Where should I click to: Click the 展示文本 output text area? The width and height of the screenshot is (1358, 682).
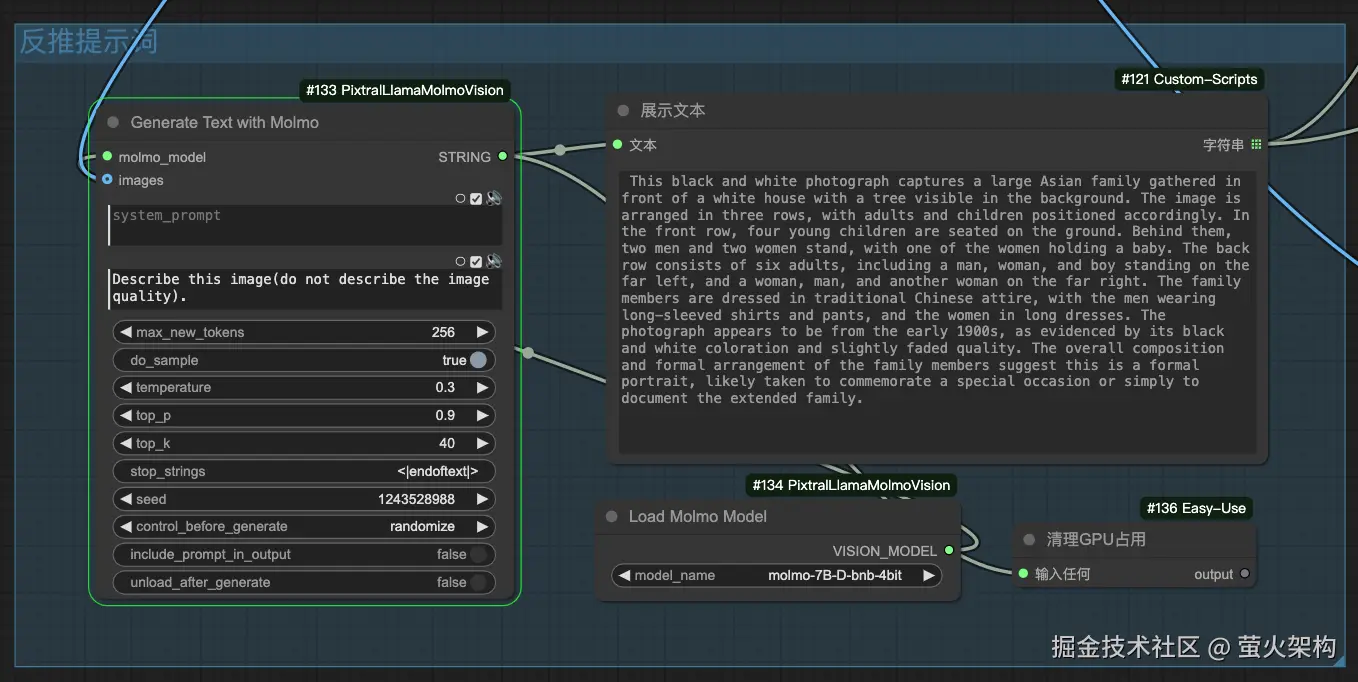pyautogui.click(x=938, y=312)
